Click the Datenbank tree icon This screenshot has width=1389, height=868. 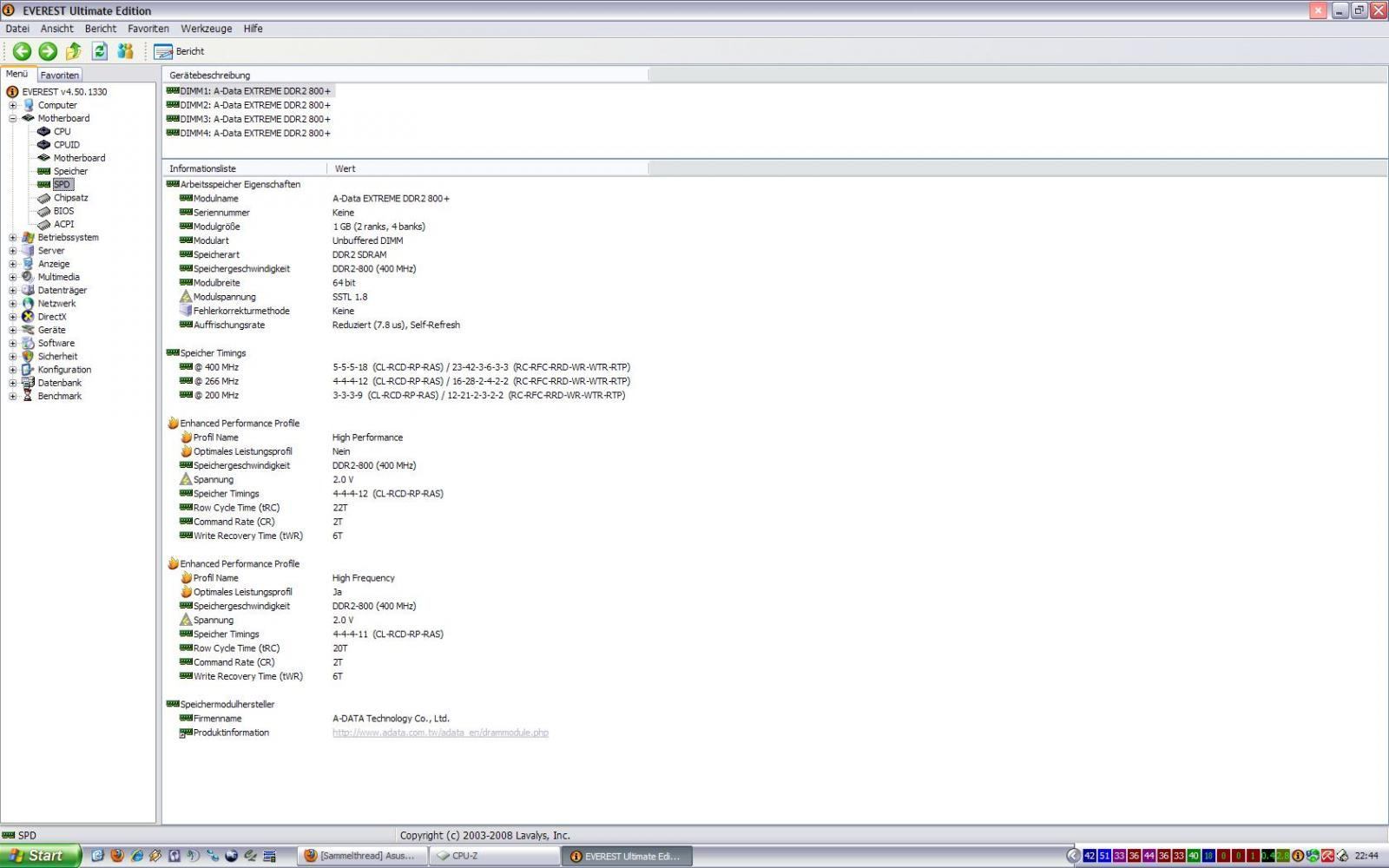click(28, 383)
